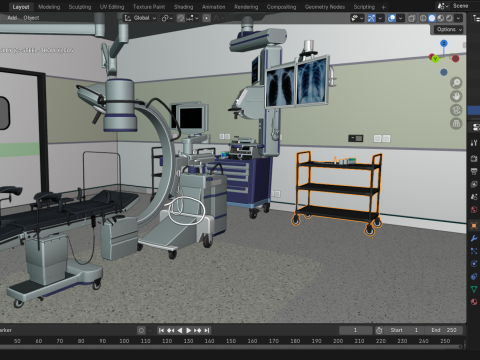Open the Object Constraints properties tab
The width and height of the screenshot is (480, 360).
(474, 276)
